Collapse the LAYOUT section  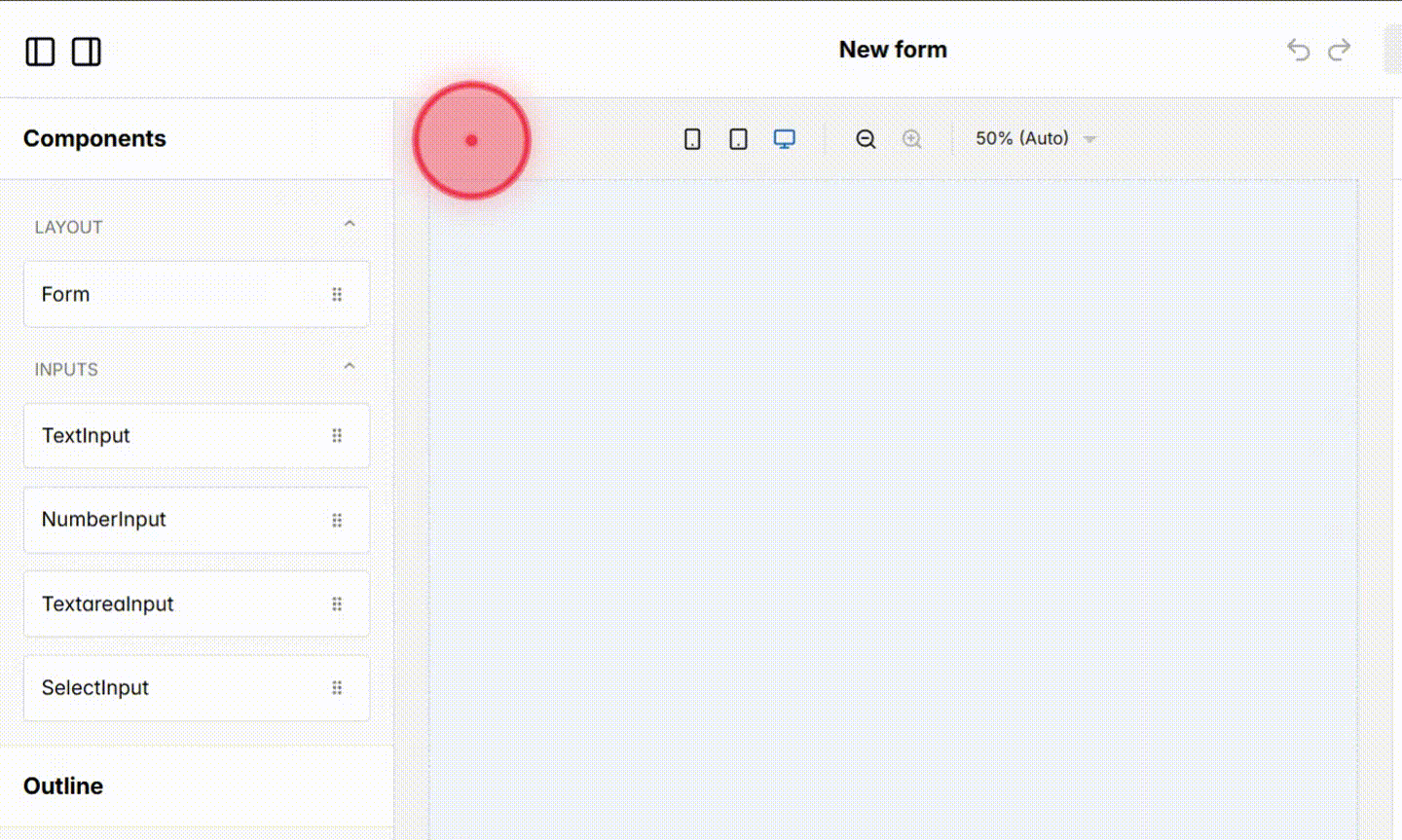350,224
